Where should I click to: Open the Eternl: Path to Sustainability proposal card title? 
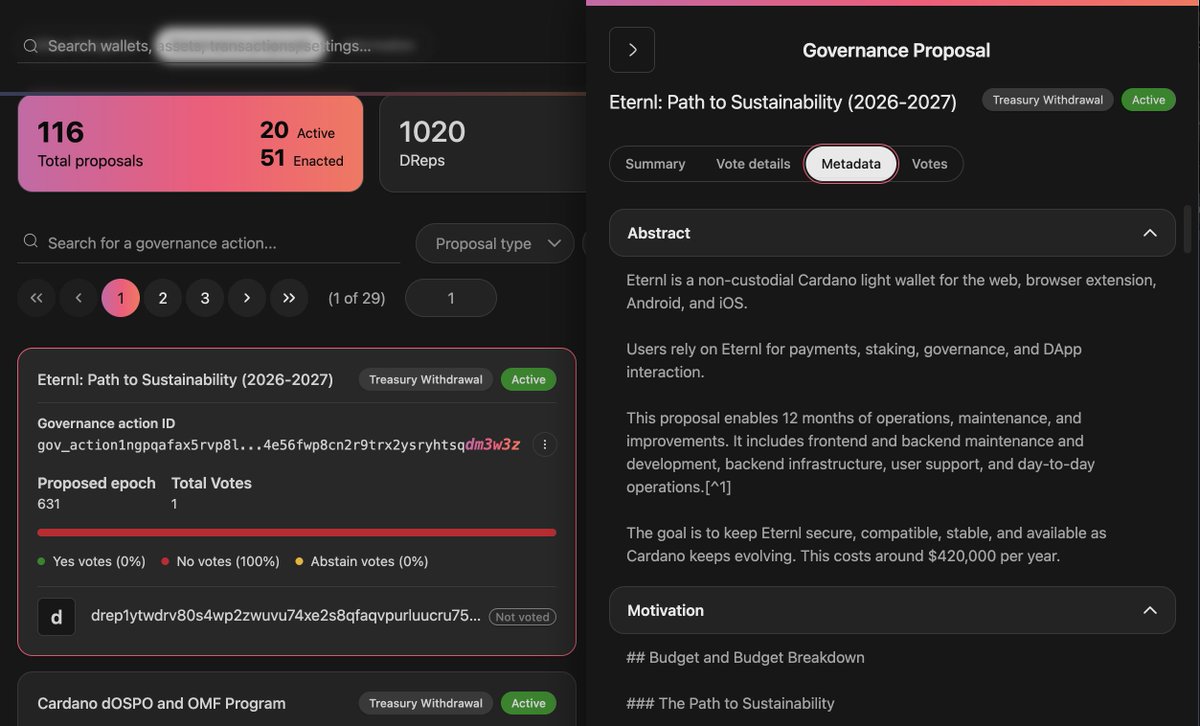tap(185, 380)
